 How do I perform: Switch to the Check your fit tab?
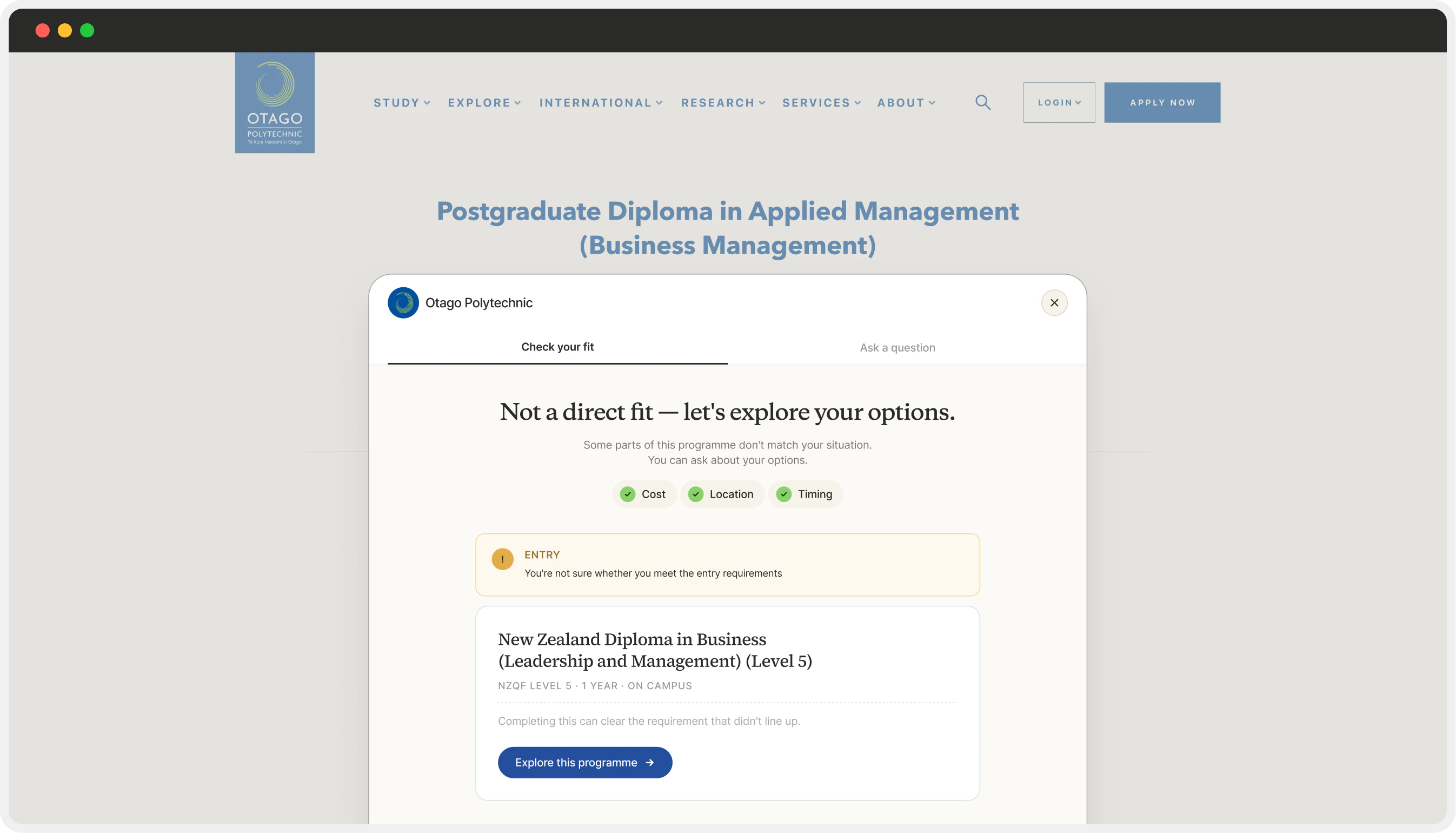coord(557,347)
